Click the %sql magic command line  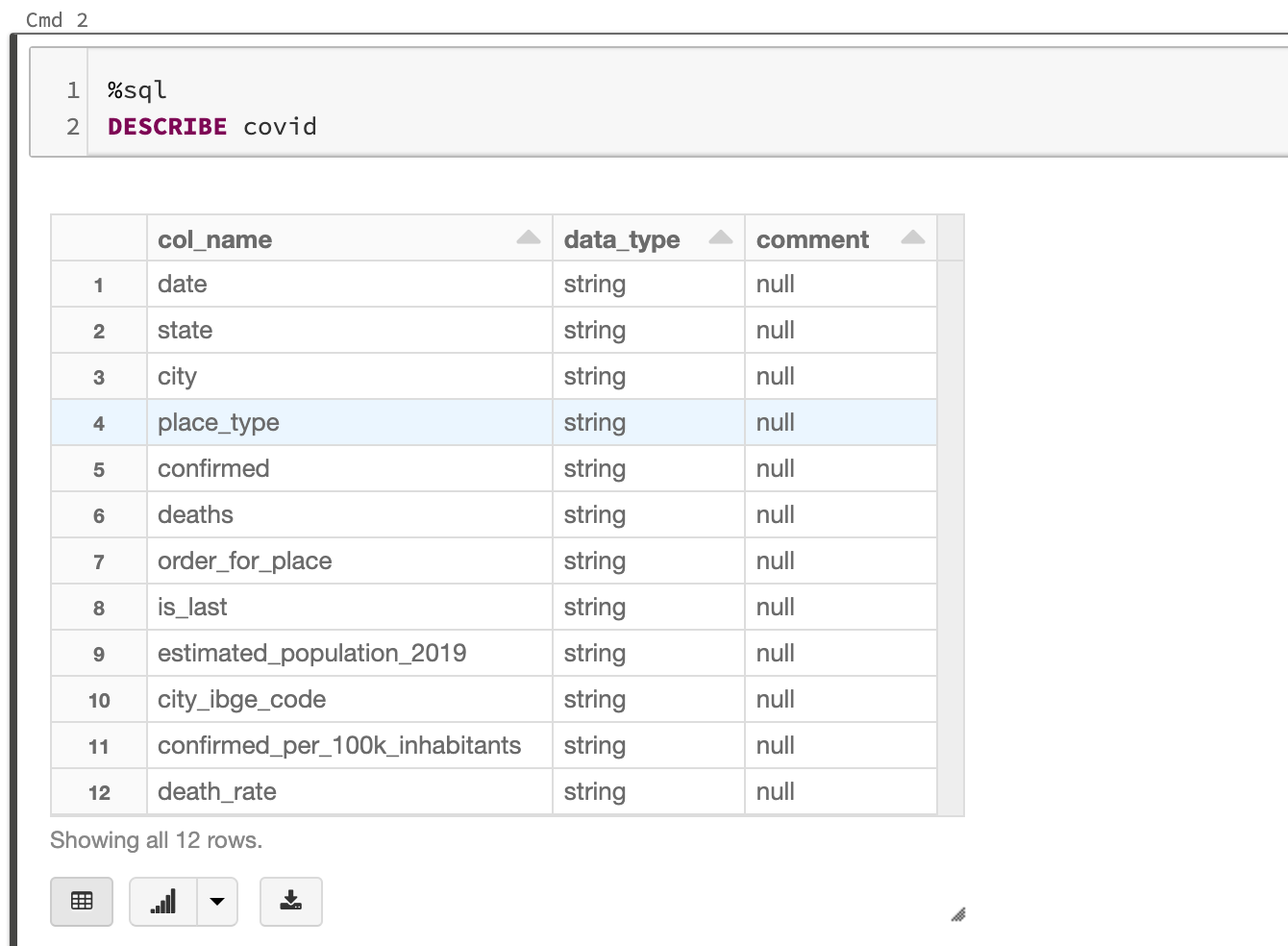point(137,90)
